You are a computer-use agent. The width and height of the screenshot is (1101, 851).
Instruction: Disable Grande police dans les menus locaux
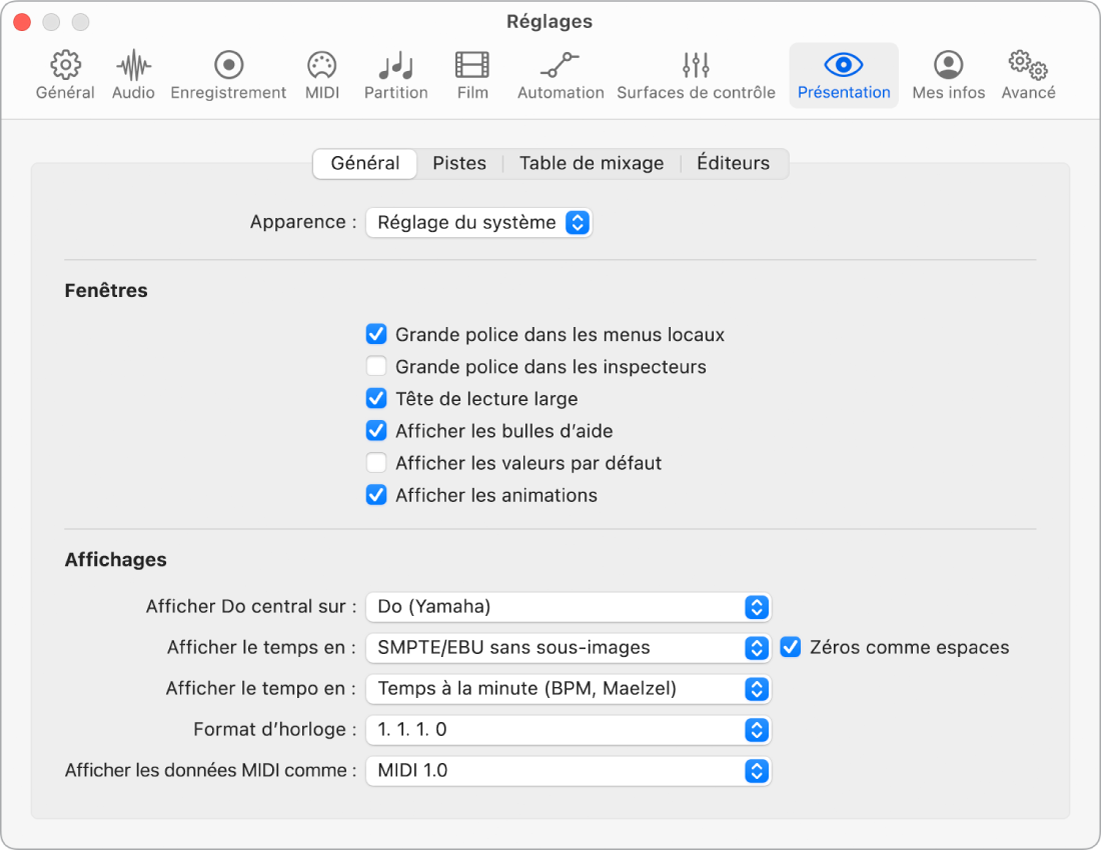[x=376, y=335]
